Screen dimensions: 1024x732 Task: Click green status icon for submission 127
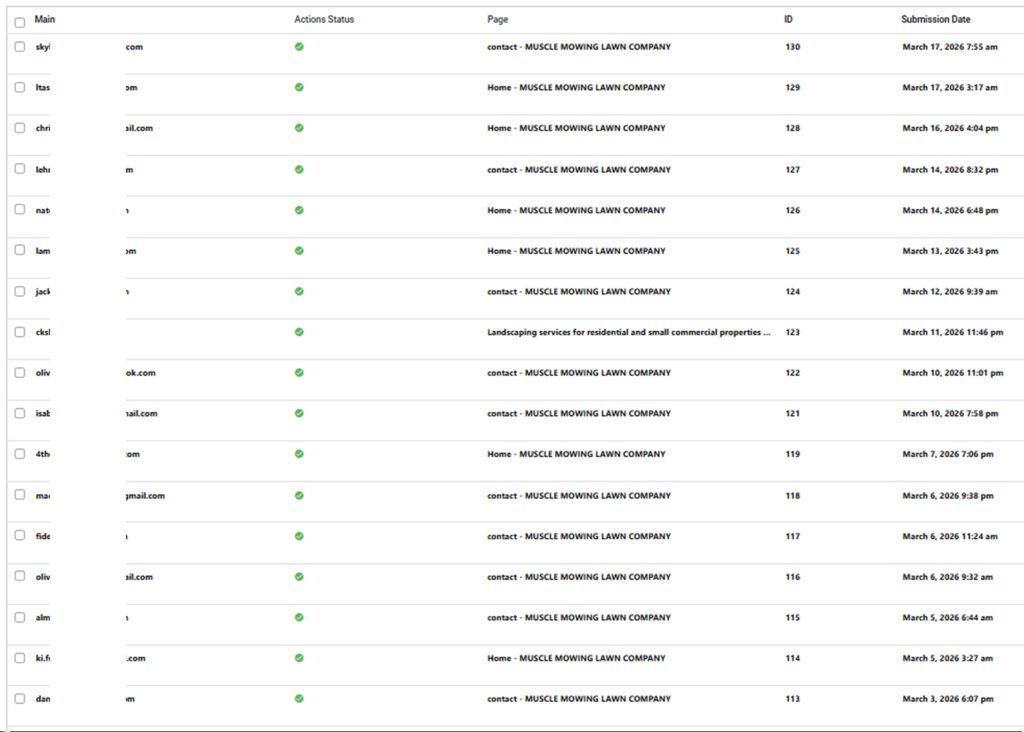[299, 170]
